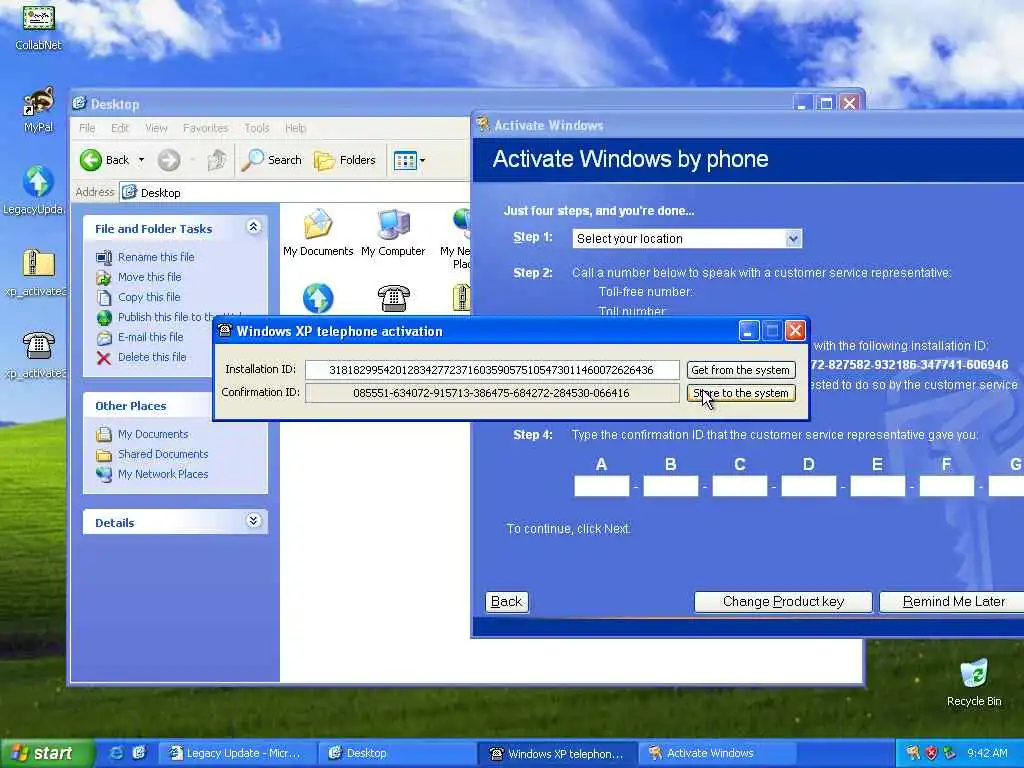Click the Address bar showing Desktop
This screenshot has width=1024, height=768.
pyautogui.click(x=295, y=193)
